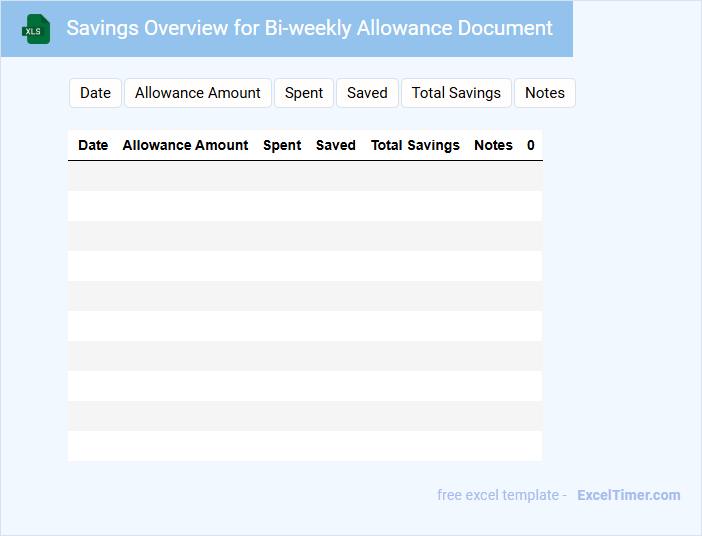Image resolution: width=702 pixels, height=536 pixels.
Task: Choose the Saved tag button
Action: tap(367, 93)
